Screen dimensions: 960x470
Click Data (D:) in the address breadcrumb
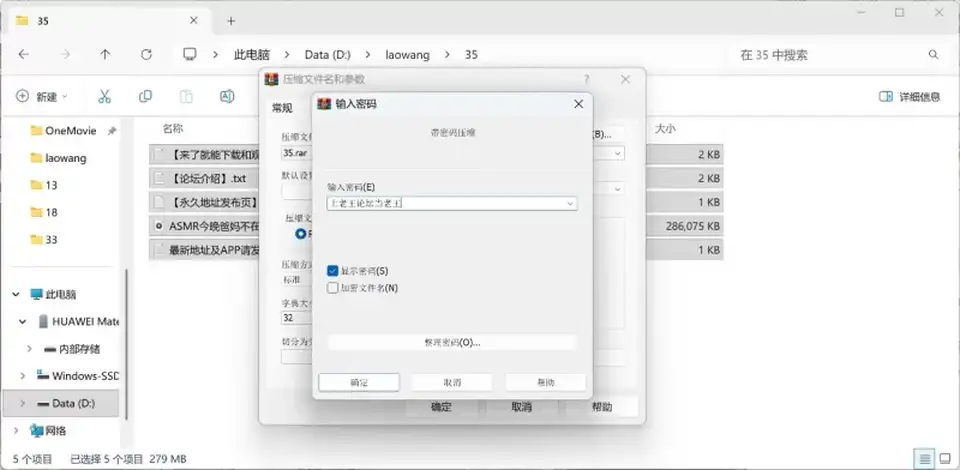[x=328, y=54]
